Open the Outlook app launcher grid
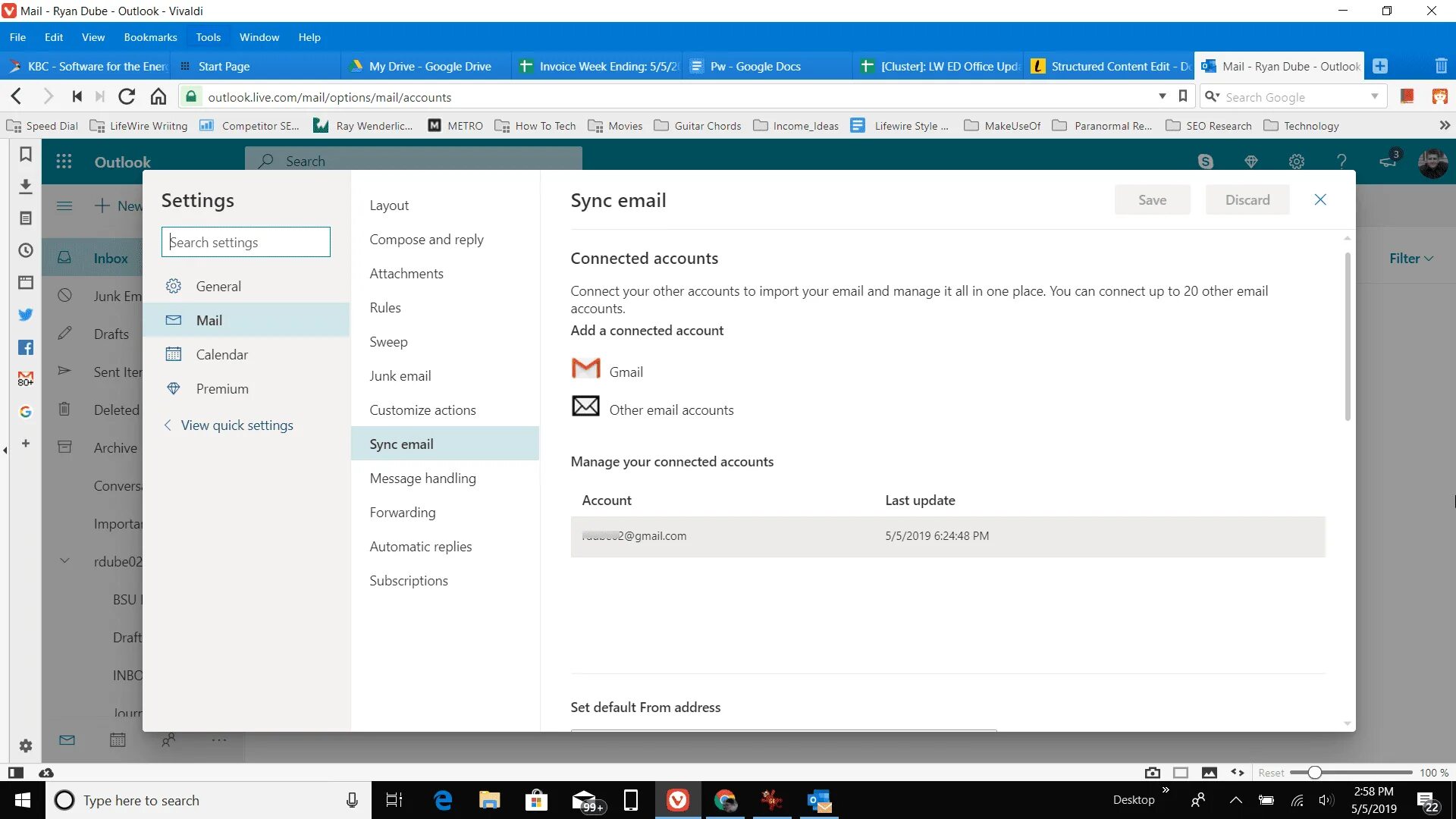Viewport: 1456px width, 819px height. pos(64,162)
